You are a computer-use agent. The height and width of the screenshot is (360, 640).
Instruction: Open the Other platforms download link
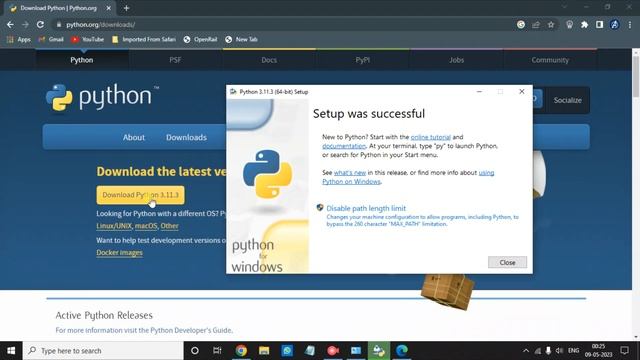(169, 226)
